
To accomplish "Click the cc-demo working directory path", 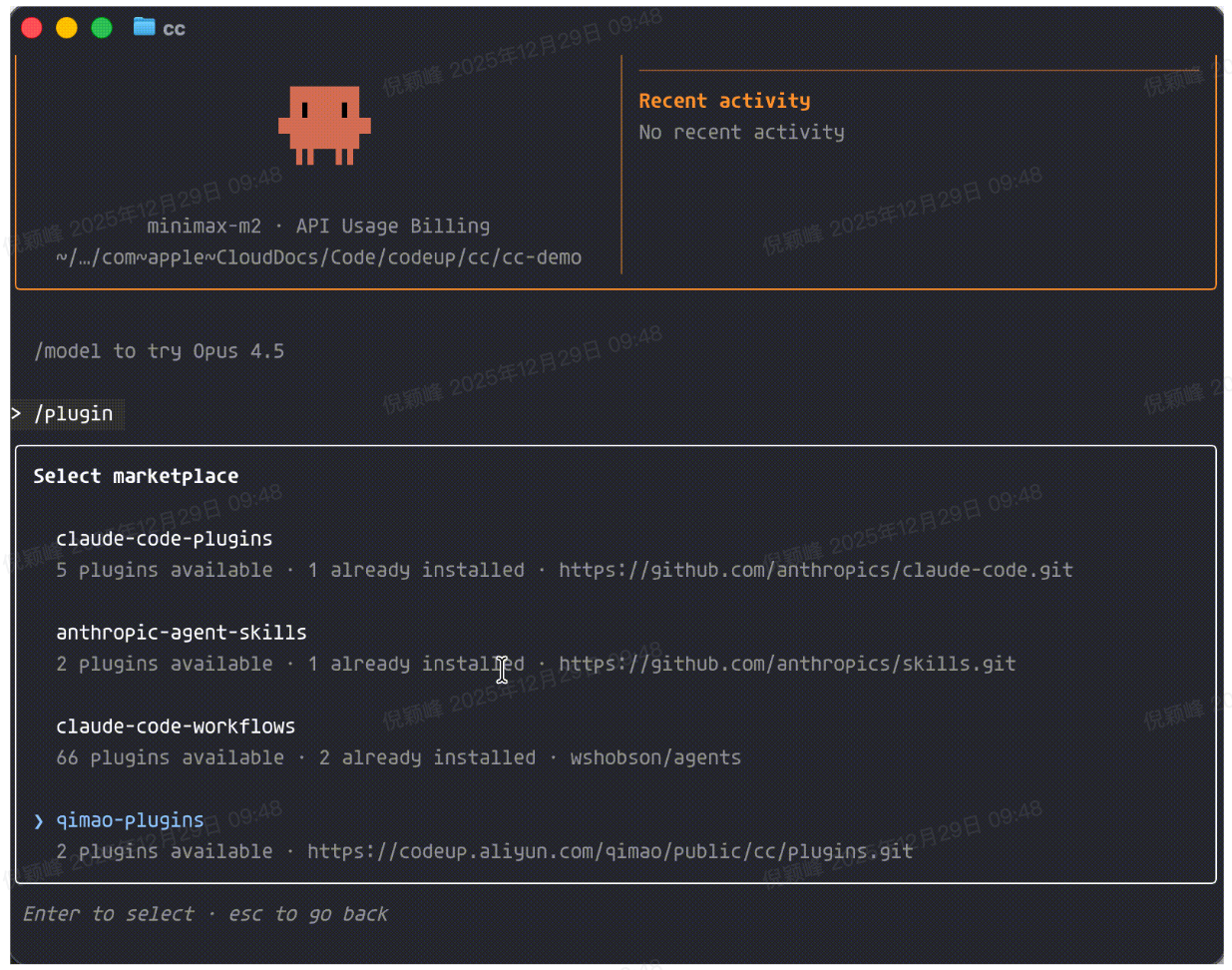I will [x=318, y=257].
